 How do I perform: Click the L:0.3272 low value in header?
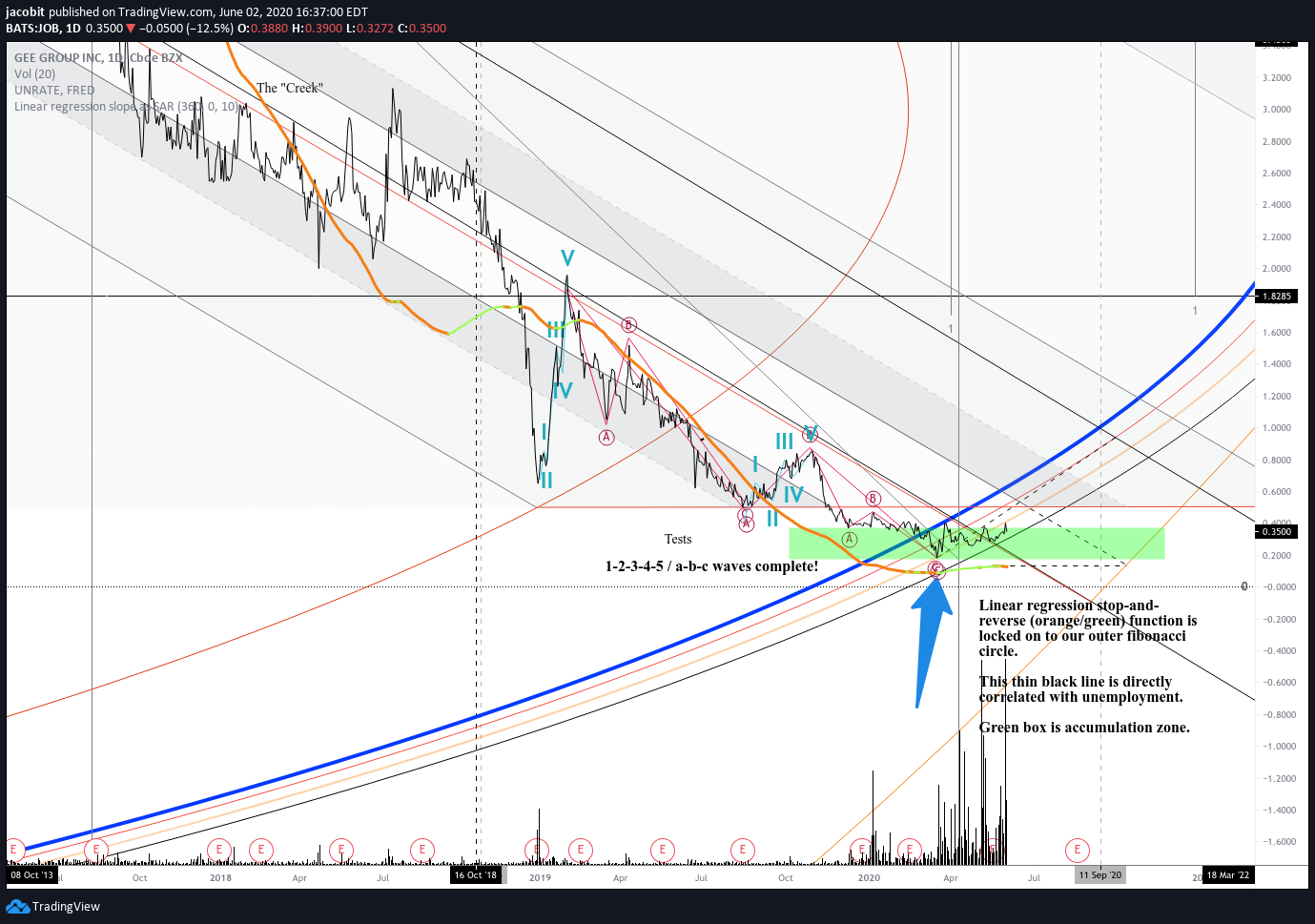369,29
